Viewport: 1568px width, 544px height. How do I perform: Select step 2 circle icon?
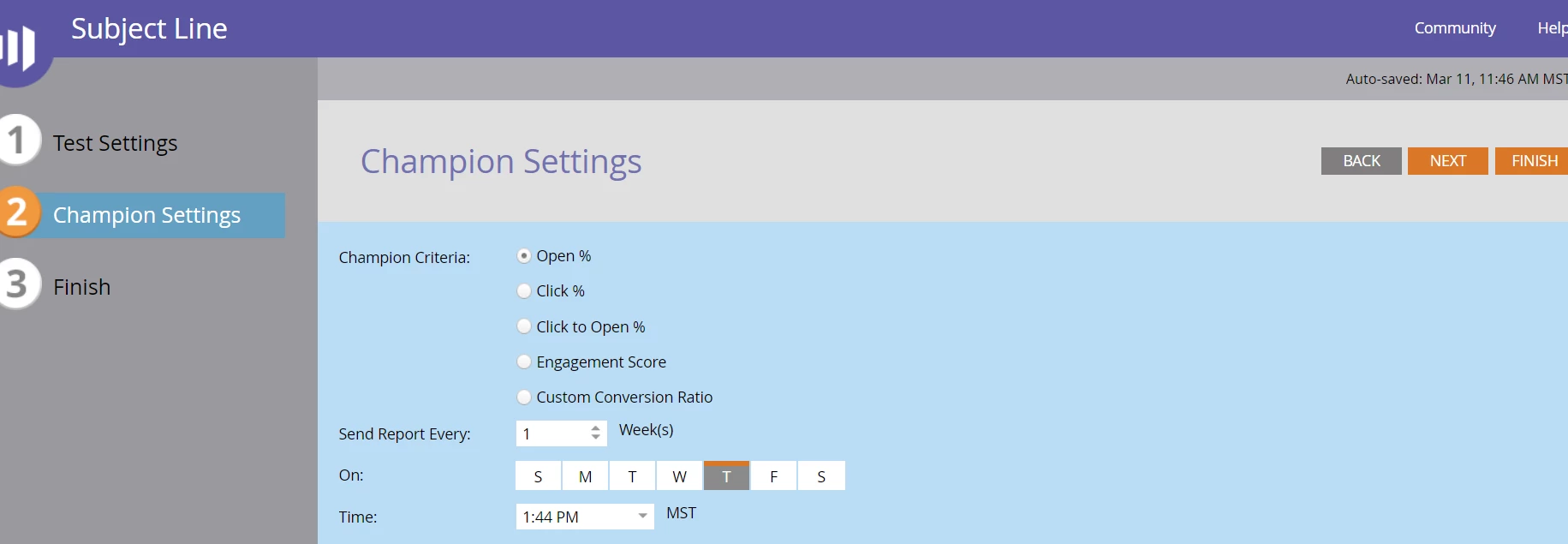[x=16, y=212]
